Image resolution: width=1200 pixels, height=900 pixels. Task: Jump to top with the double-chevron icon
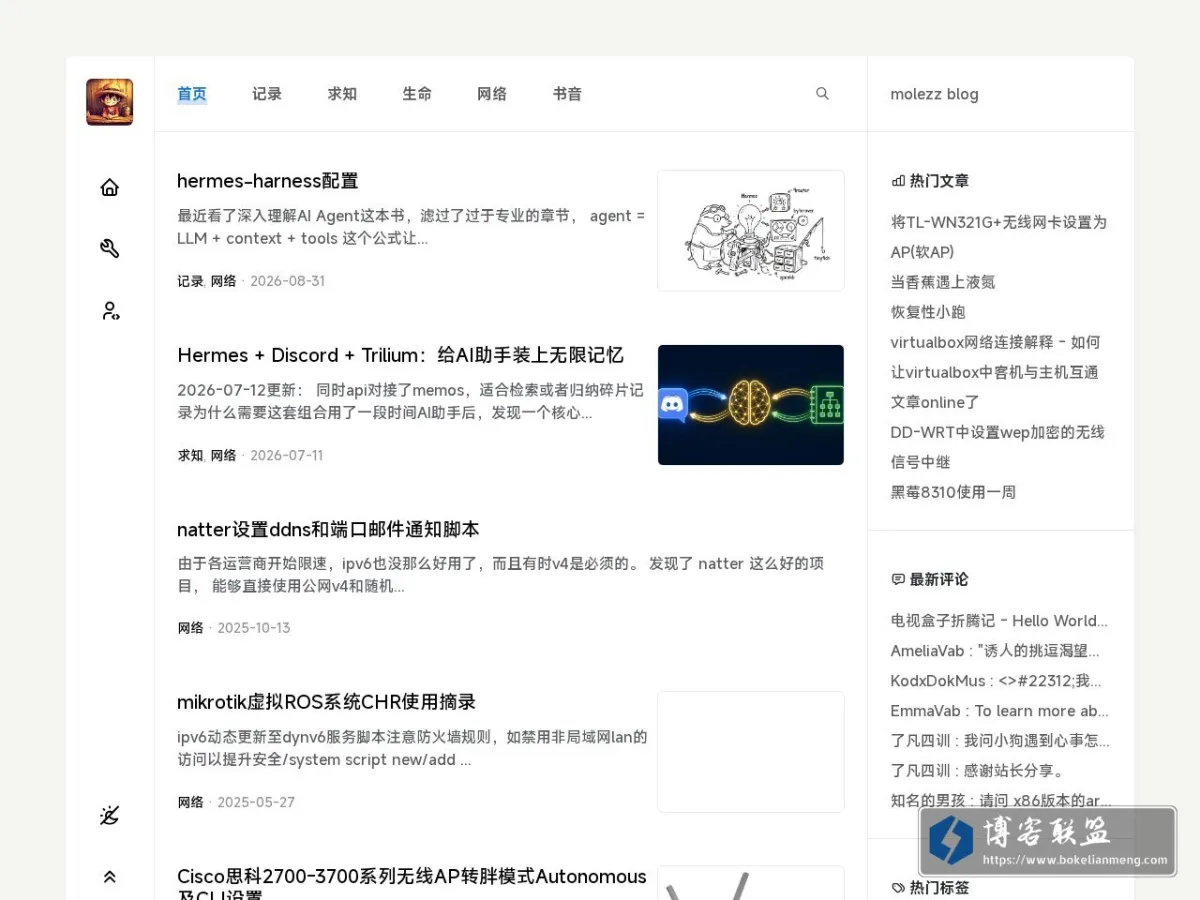tap(110, 877)
